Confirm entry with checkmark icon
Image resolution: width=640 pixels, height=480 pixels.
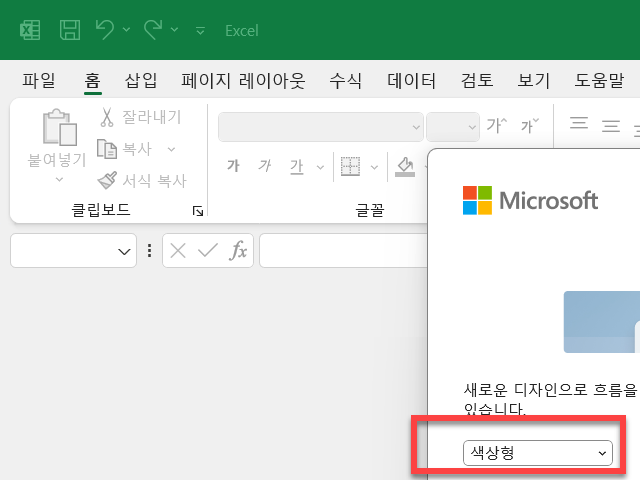pos(208,250)
